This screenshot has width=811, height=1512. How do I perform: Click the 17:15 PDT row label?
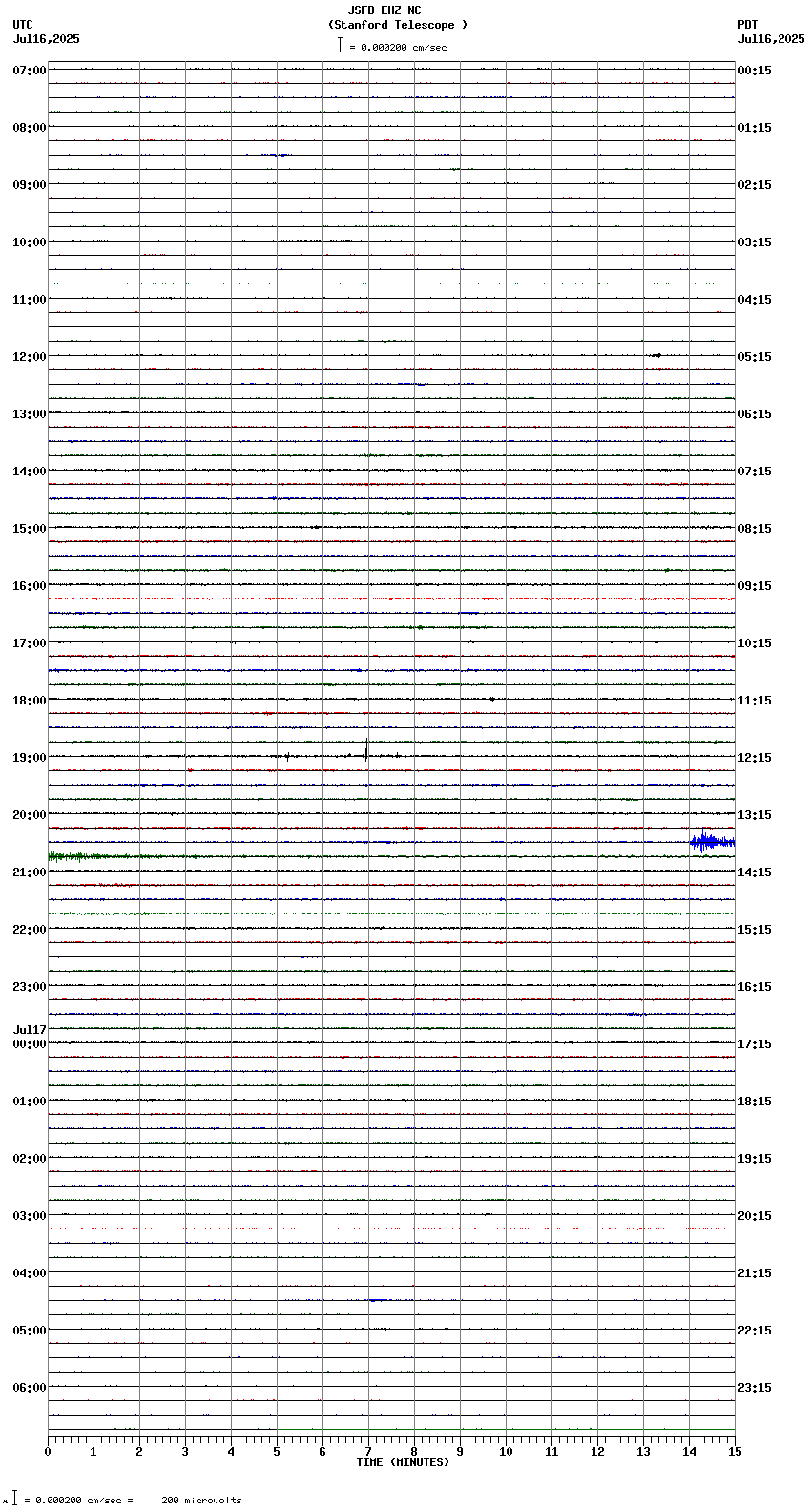[755, 1044]
